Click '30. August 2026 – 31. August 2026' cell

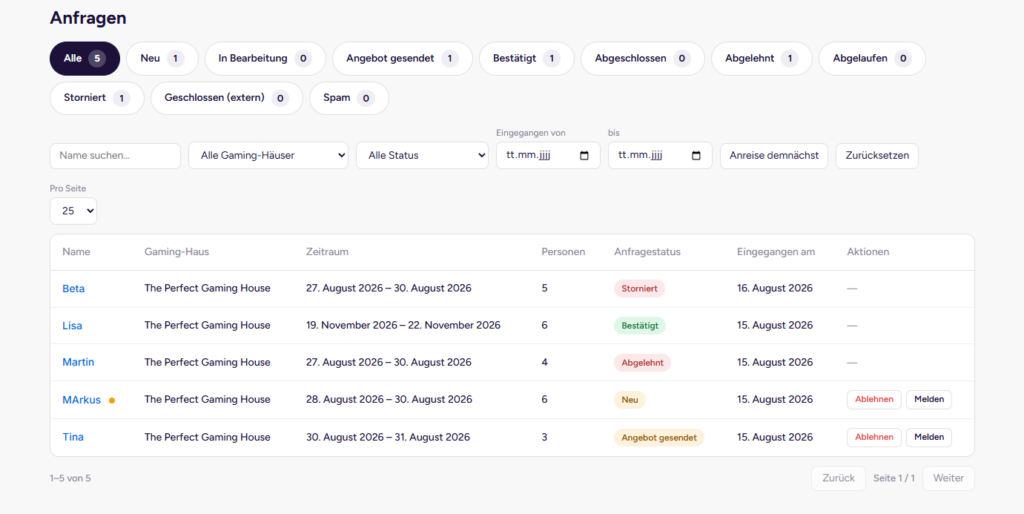coord(388,438)
